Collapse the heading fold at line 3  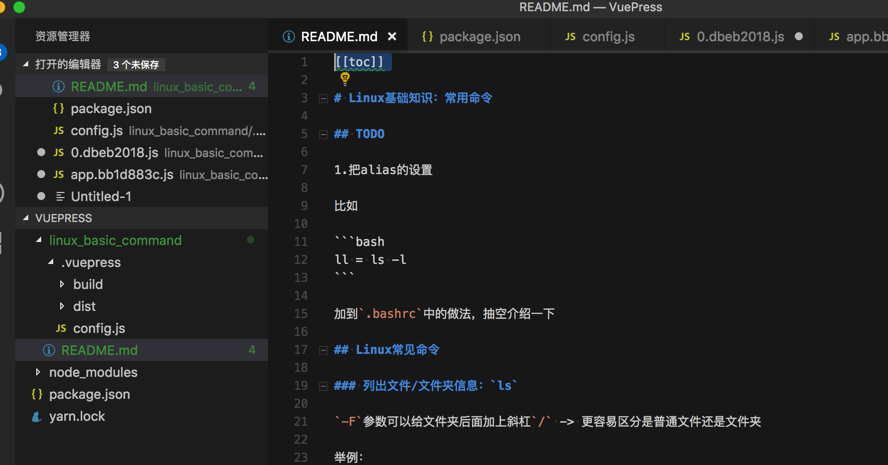coord(323,99)
